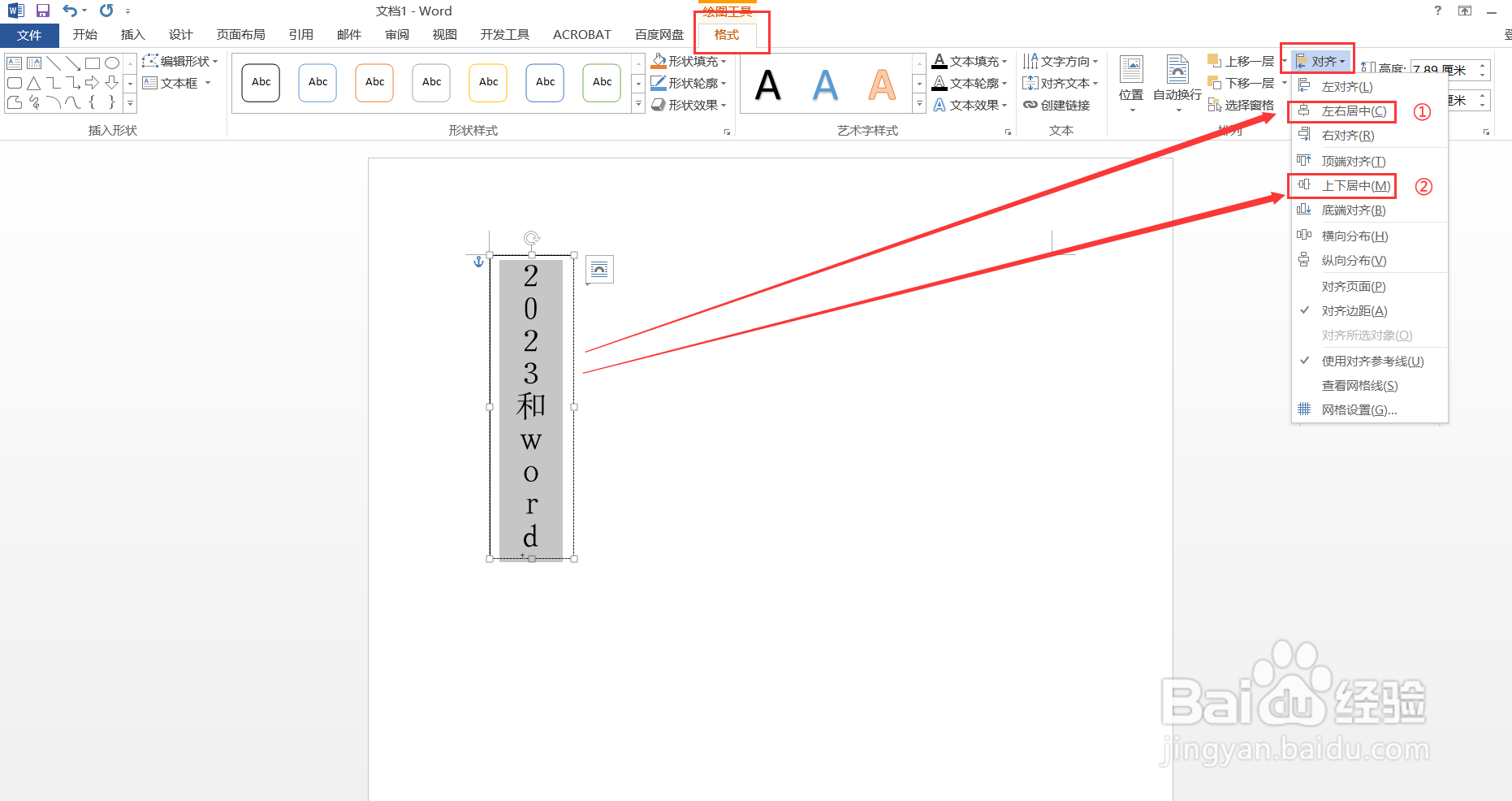Click the Send Backward (下移一层) icon

coord(1215,83)
